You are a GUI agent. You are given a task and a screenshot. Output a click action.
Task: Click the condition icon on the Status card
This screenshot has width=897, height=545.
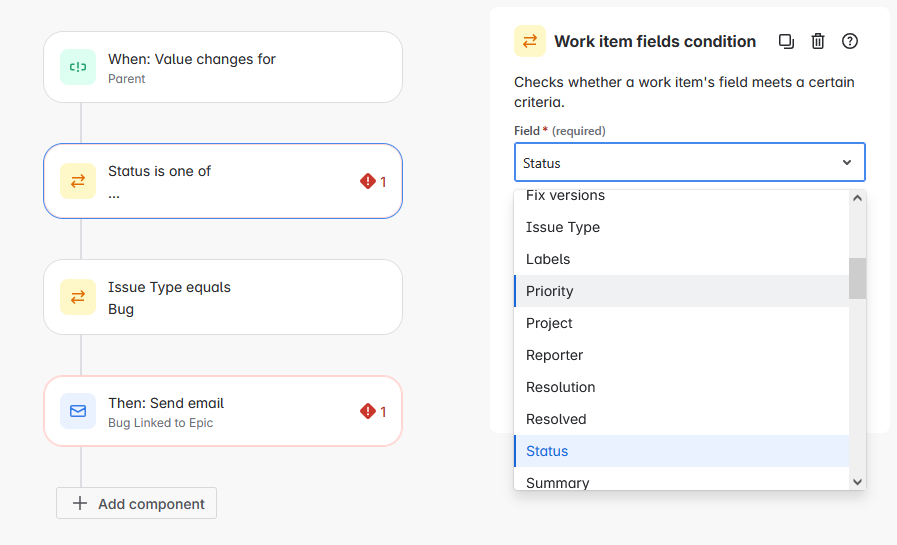(x=78, y=181)
